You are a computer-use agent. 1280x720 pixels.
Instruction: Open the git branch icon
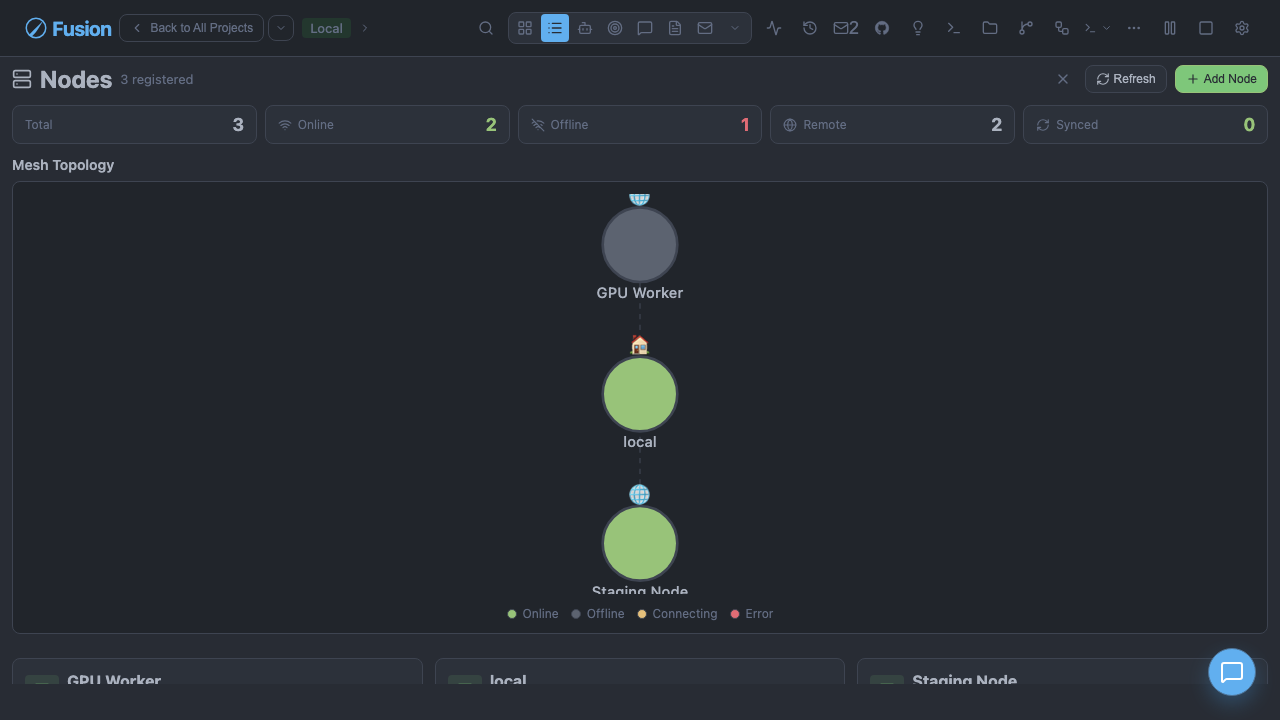click(1026, 28)
